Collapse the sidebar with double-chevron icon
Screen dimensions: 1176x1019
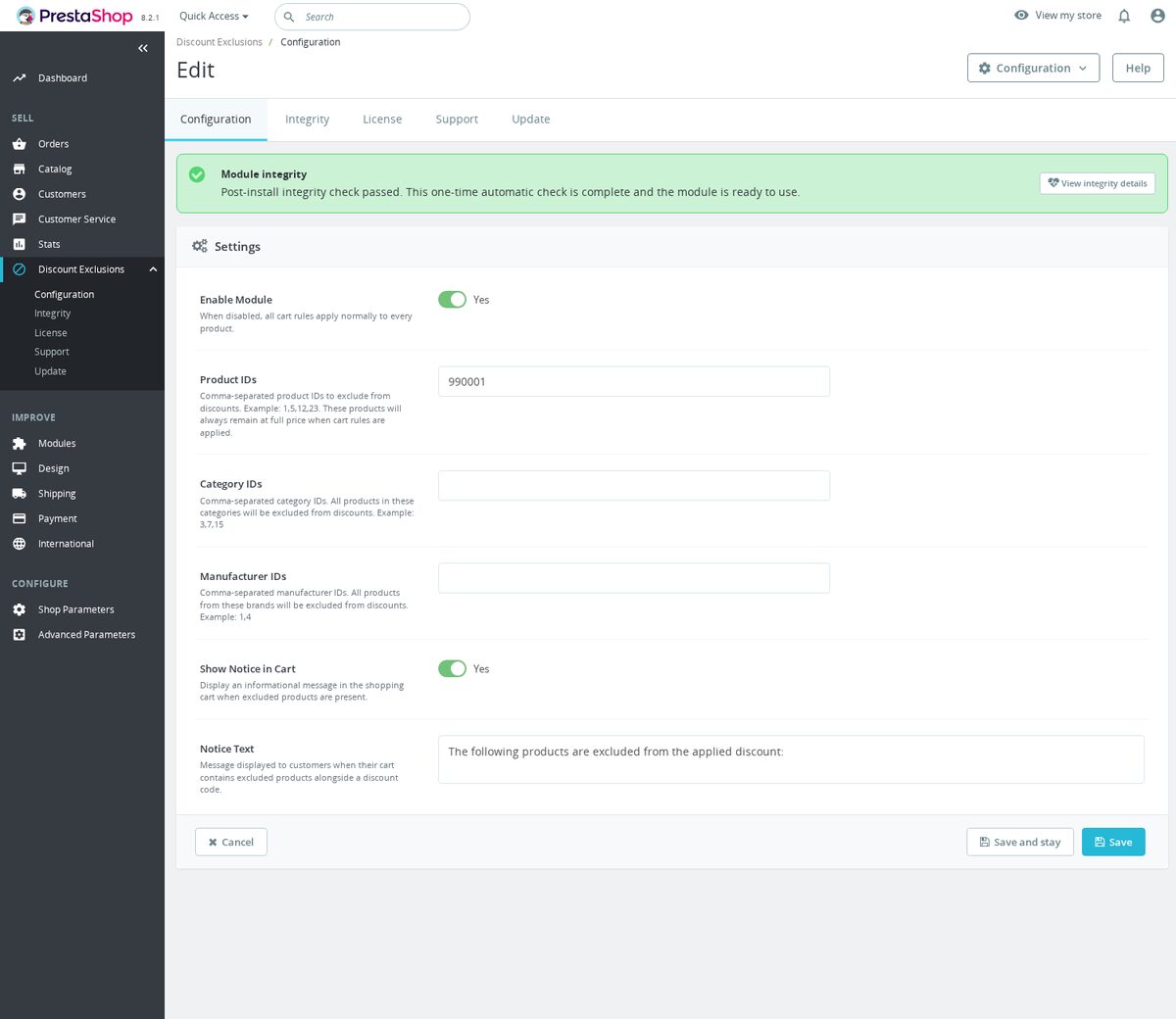coord(143,48)
